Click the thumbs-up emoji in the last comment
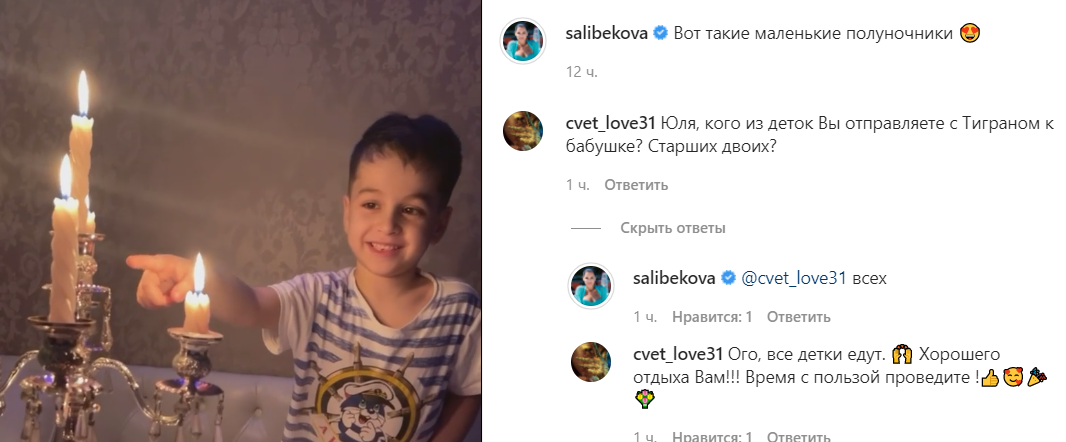Viewport: 1066px width, 442px height. [990, 379]
